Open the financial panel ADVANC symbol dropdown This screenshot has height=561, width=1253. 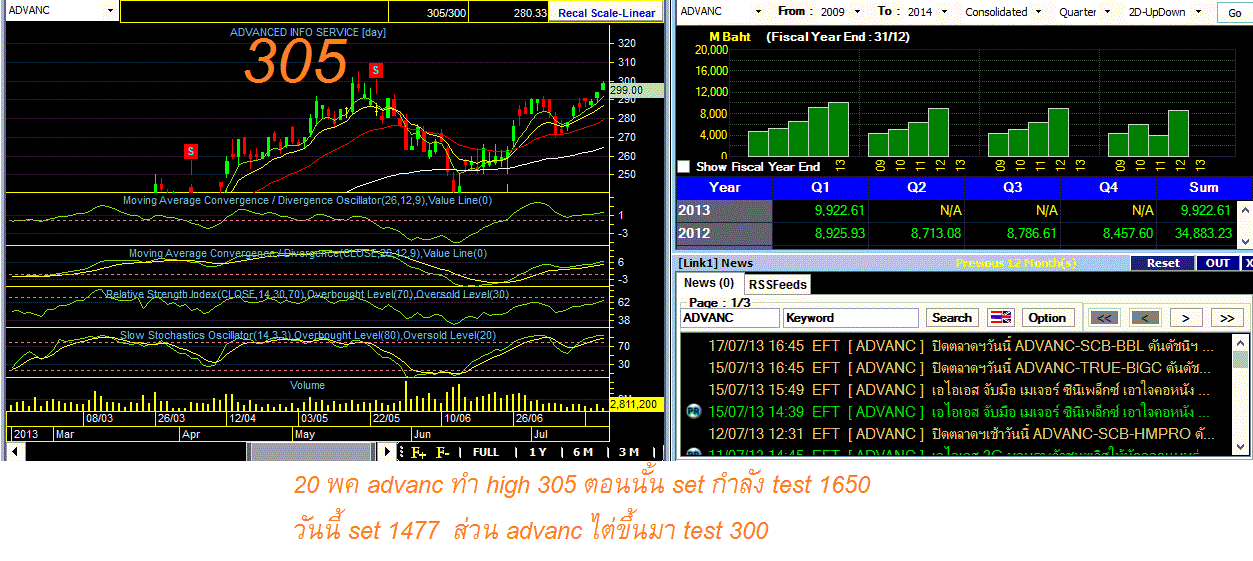757,11
